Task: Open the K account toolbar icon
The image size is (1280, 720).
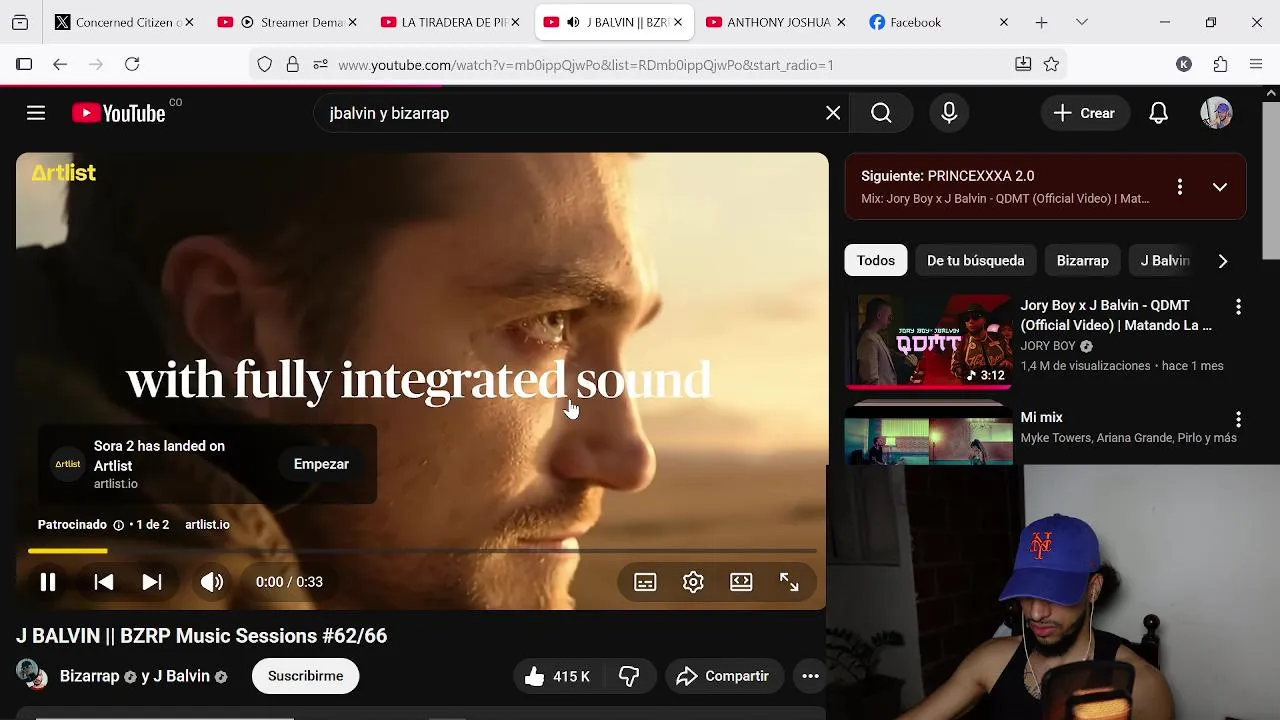Action: [1184, 64]
